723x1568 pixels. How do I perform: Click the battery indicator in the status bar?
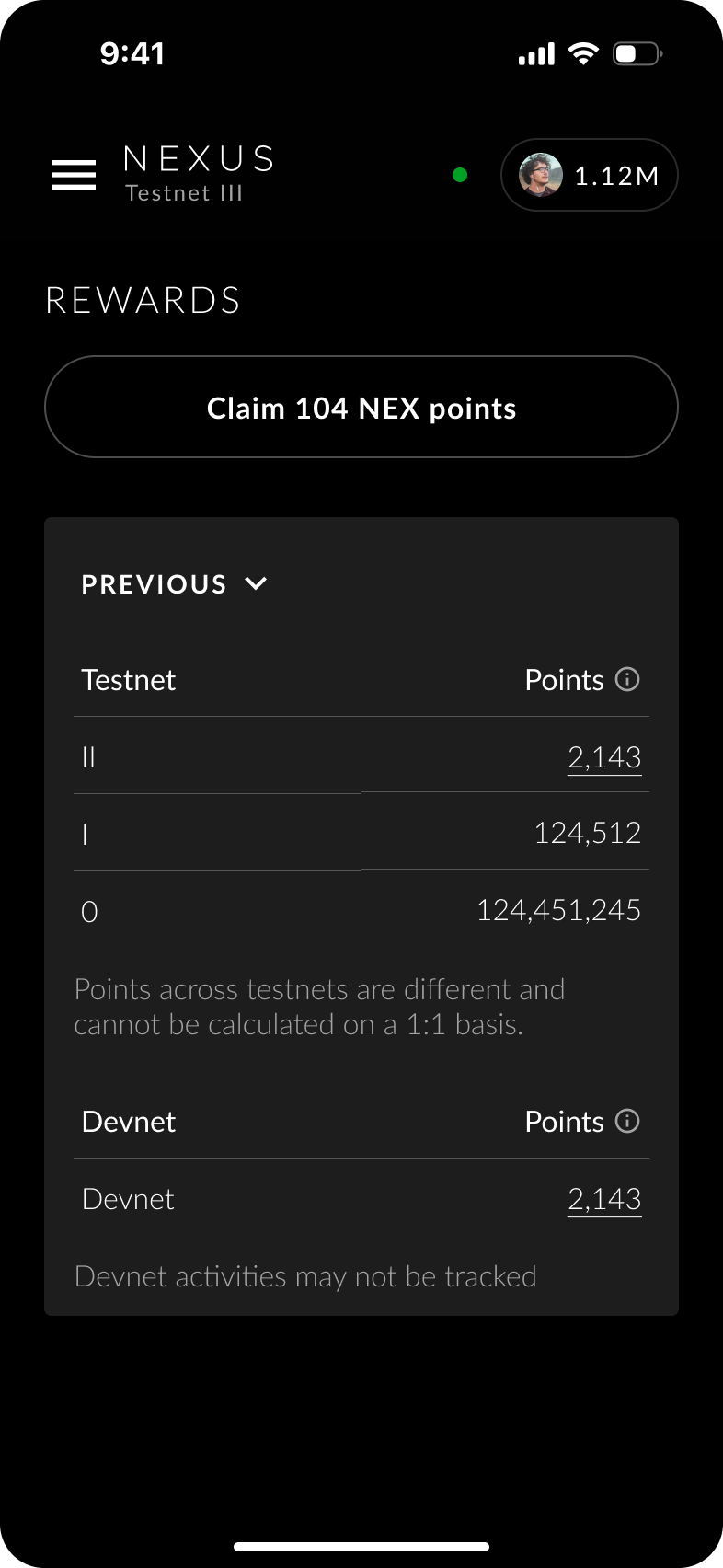click(x=637, y=53)
